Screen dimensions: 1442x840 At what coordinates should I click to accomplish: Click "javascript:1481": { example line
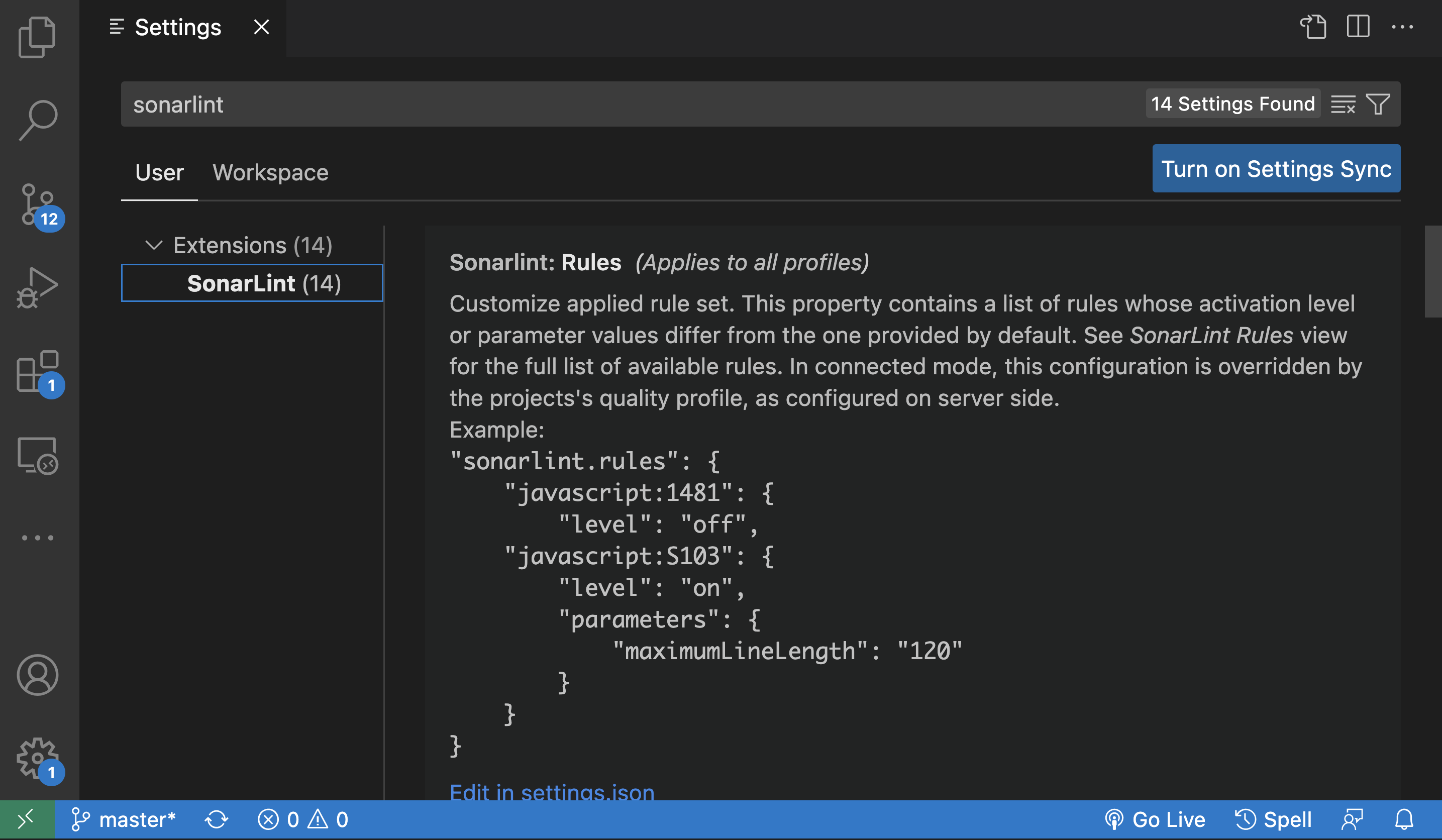(639, 493)
